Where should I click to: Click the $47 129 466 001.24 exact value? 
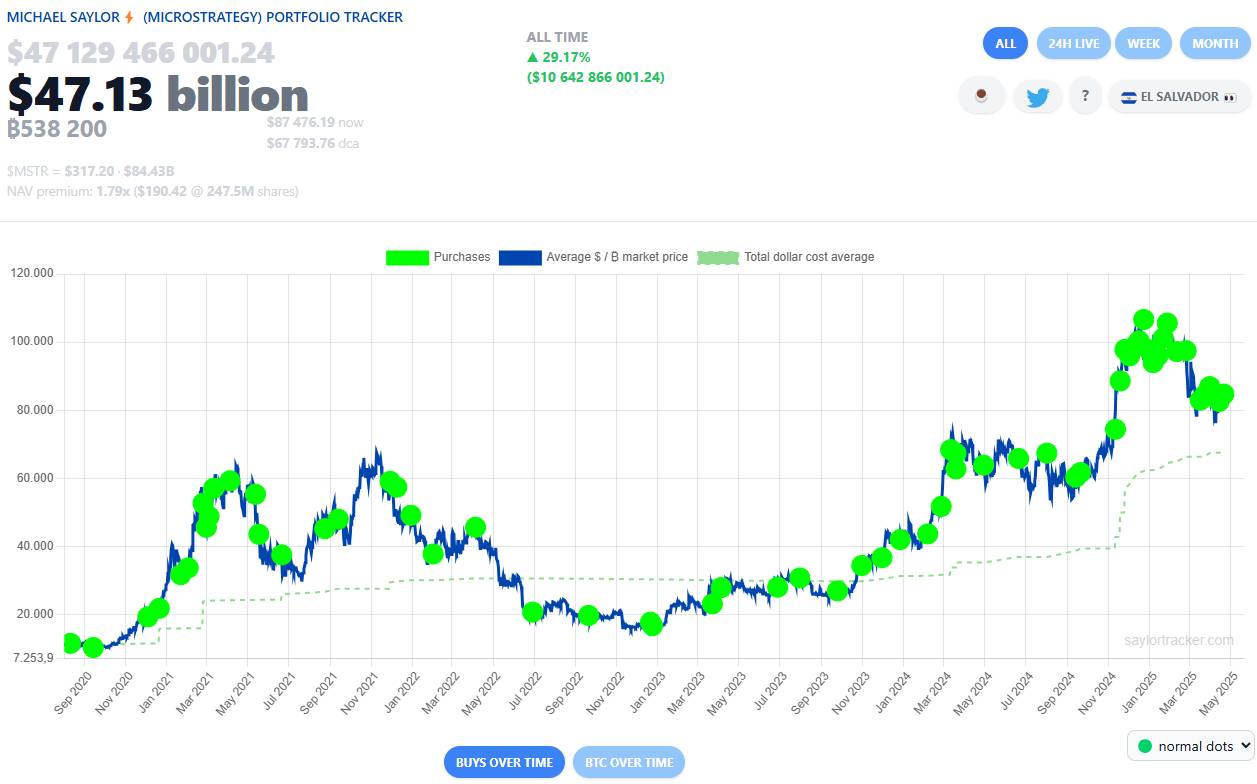pos(141,53)
